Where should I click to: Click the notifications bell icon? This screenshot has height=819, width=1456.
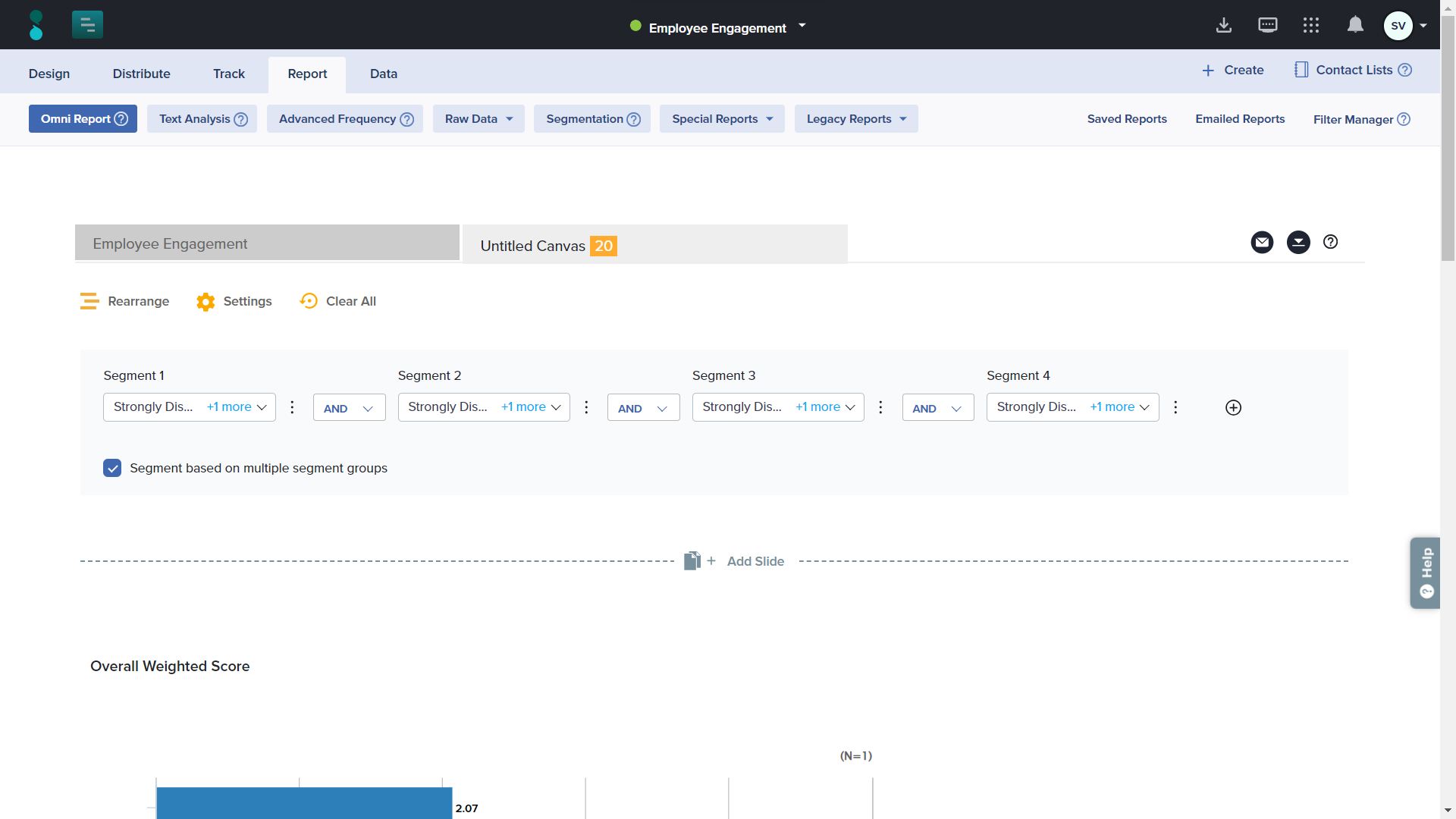1355,25
